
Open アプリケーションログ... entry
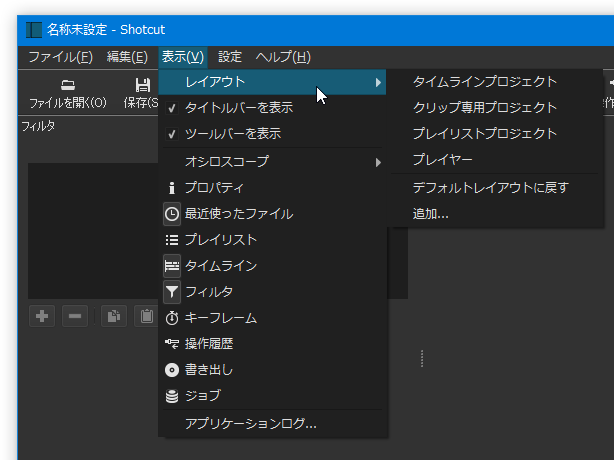tap(273, 424)
